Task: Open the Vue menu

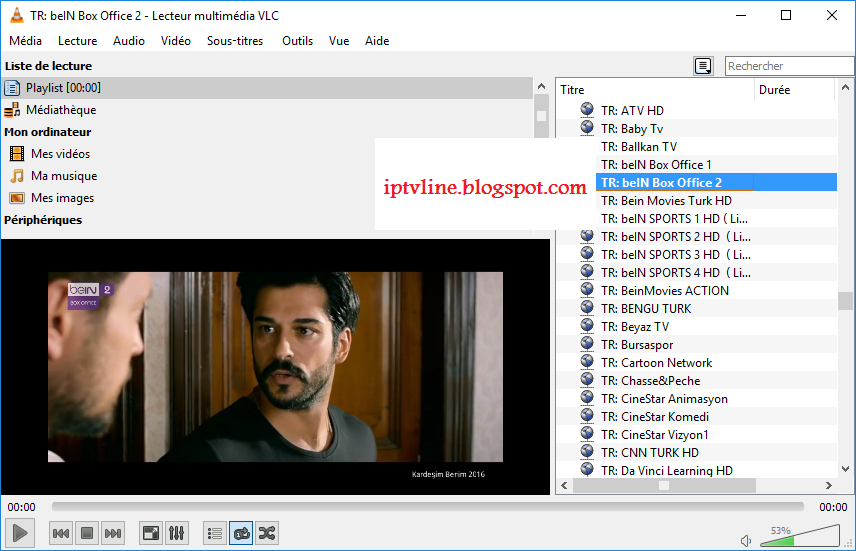Action: click(339, 41)
